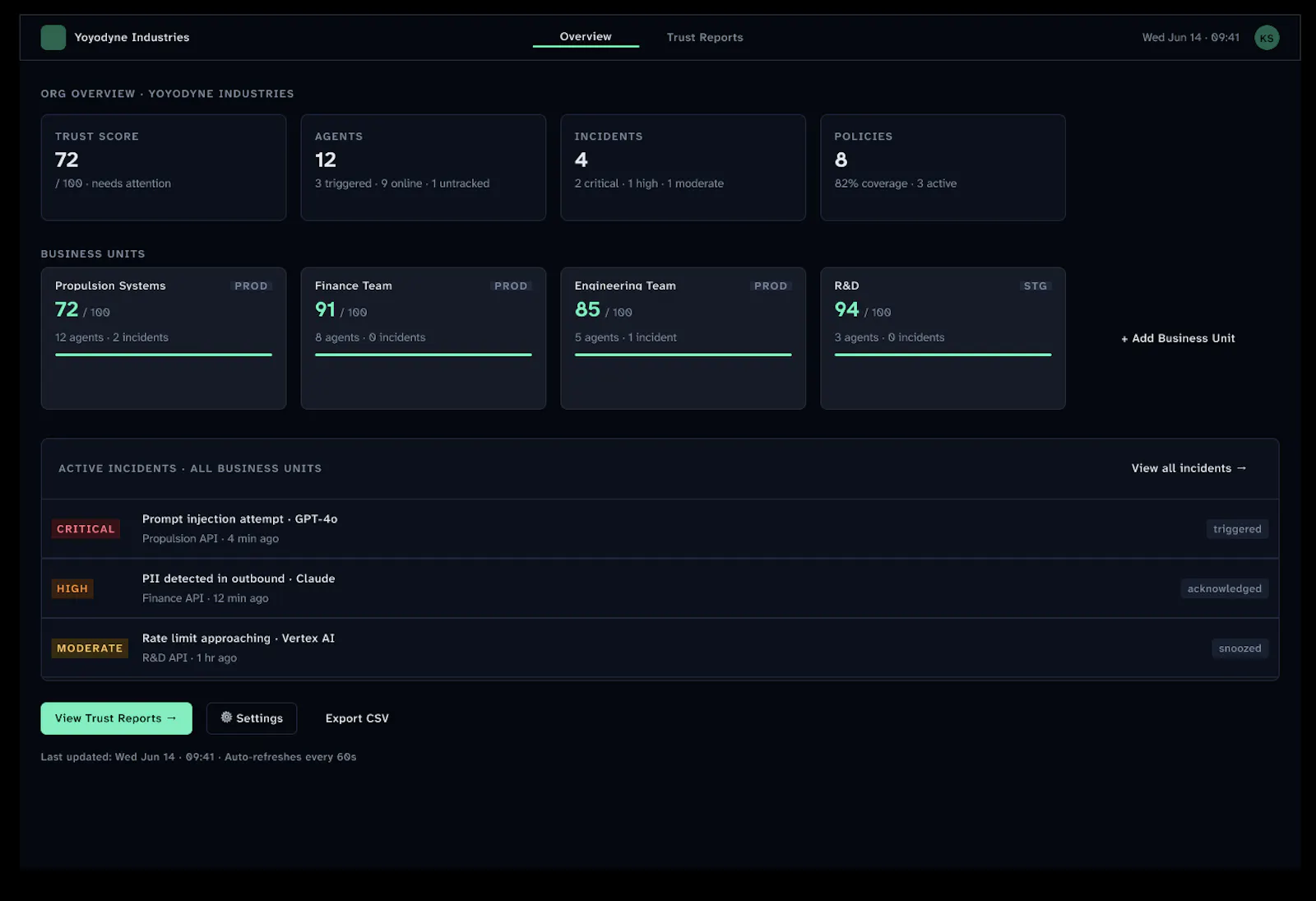Image resolution: width=1316 pixels, height=901 pixels.
Task: Click the PROD tag on Propulsion Systems
Action: [251, 286]
